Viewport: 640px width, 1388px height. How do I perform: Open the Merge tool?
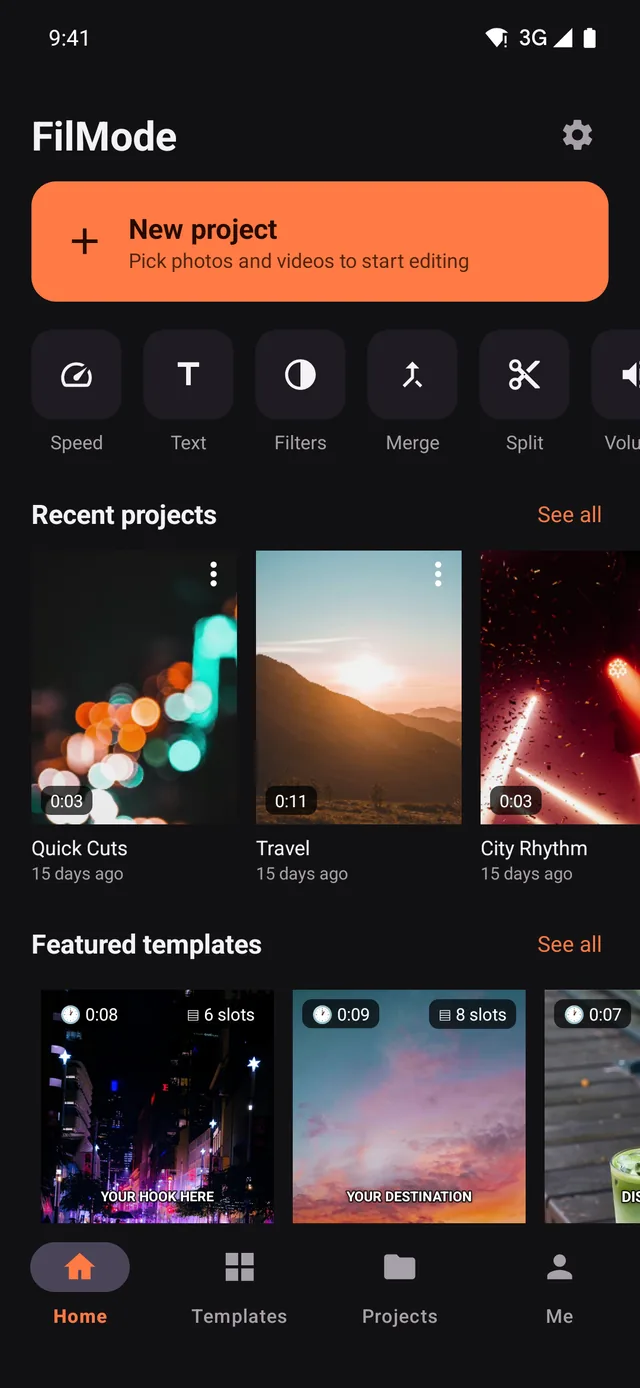coord(413,375)
